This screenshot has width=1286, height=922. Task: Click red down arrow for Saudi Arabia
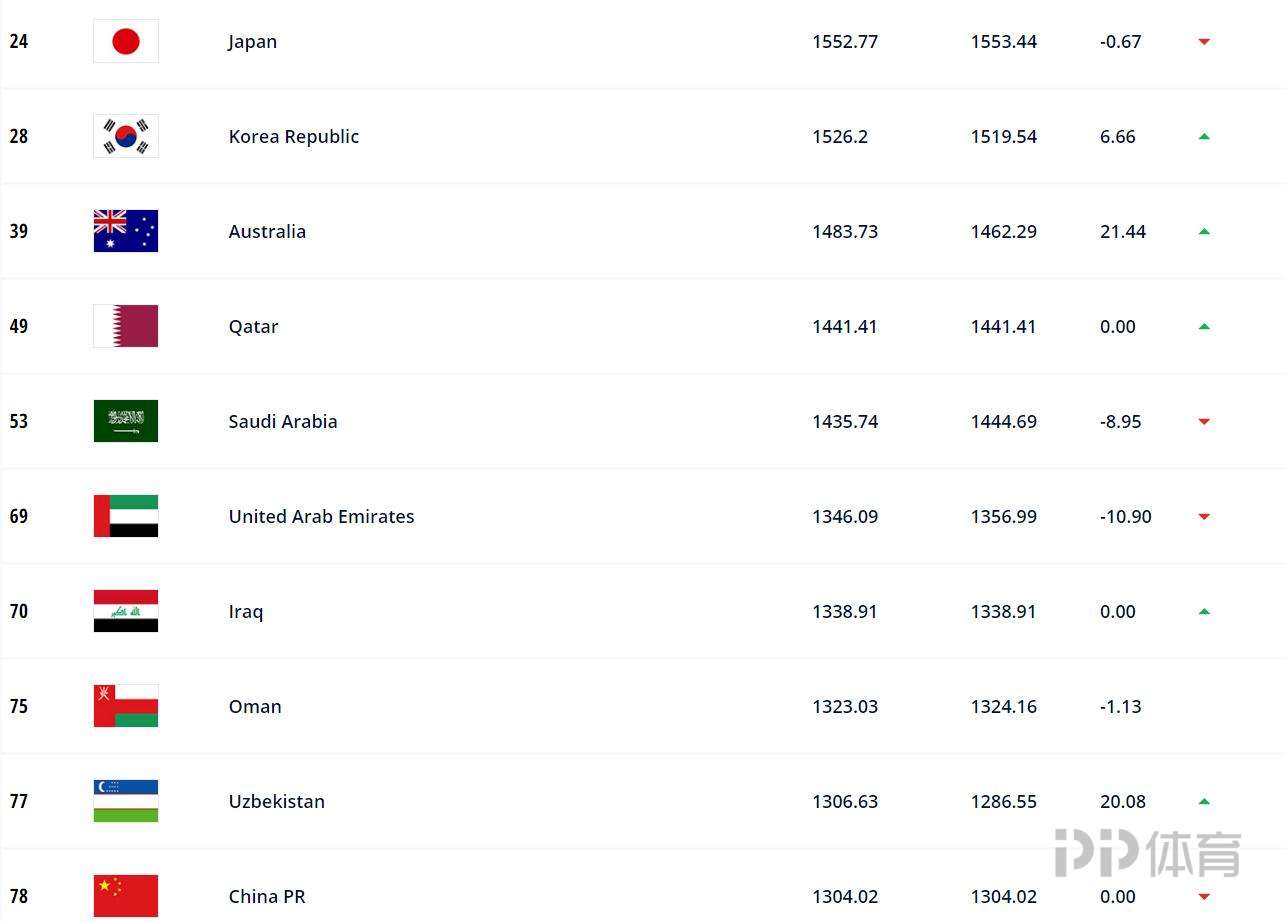1204,422
